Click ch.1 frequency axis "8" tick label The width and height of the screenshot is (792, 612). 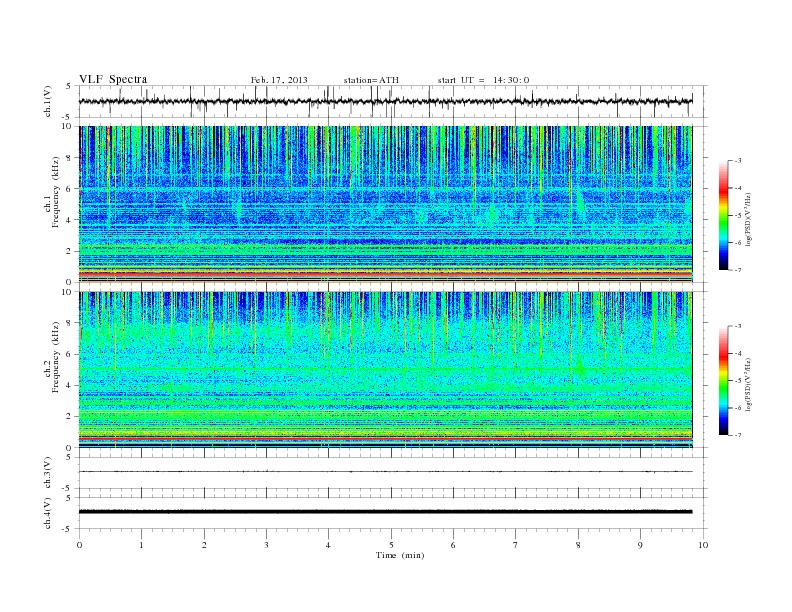69,158
